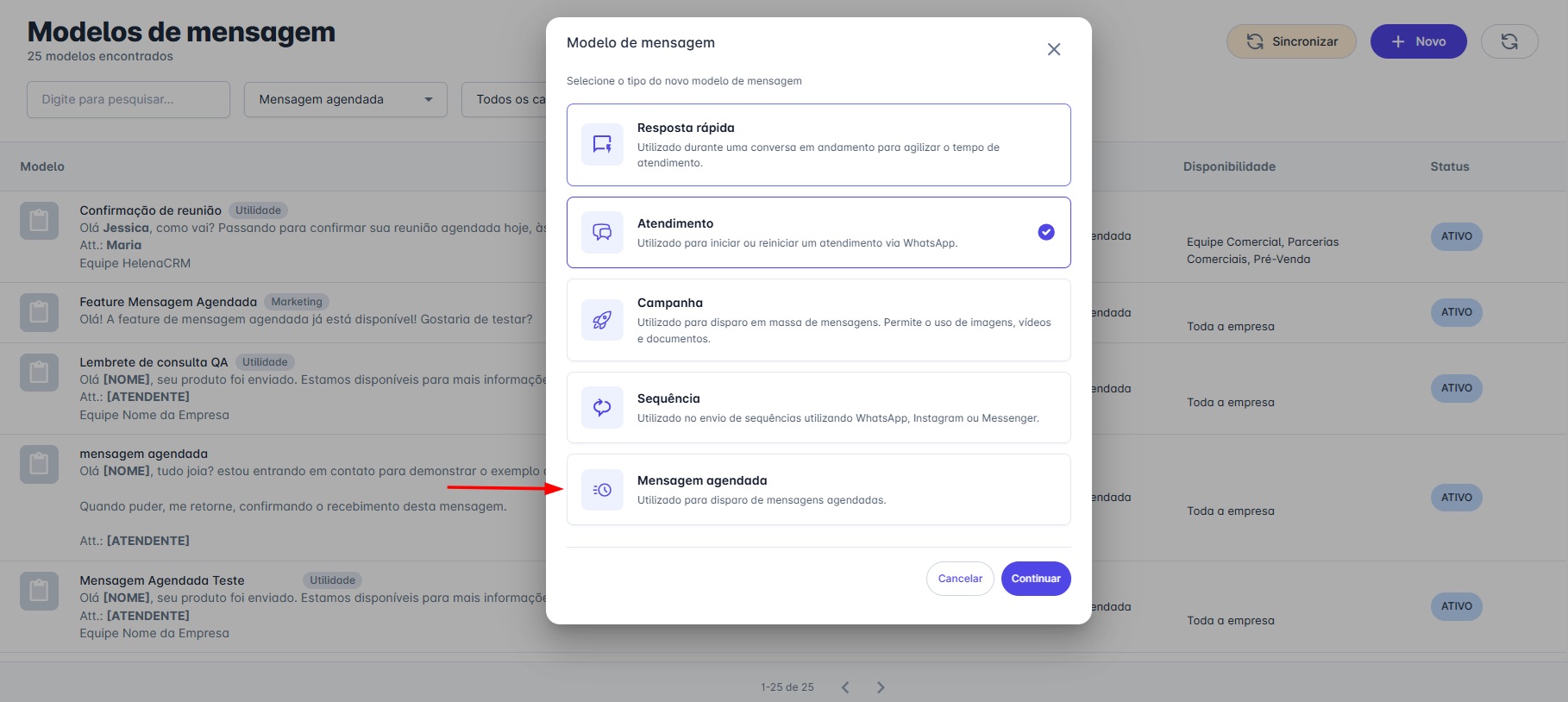Click the Sincronizar button
The image size is (1568, 702).
(x=1290, y=41)
